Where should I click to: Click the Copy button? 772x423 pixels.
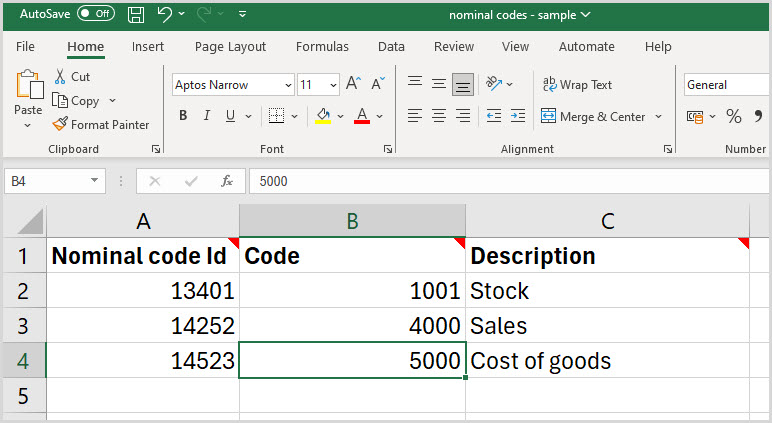coord(76,100)
